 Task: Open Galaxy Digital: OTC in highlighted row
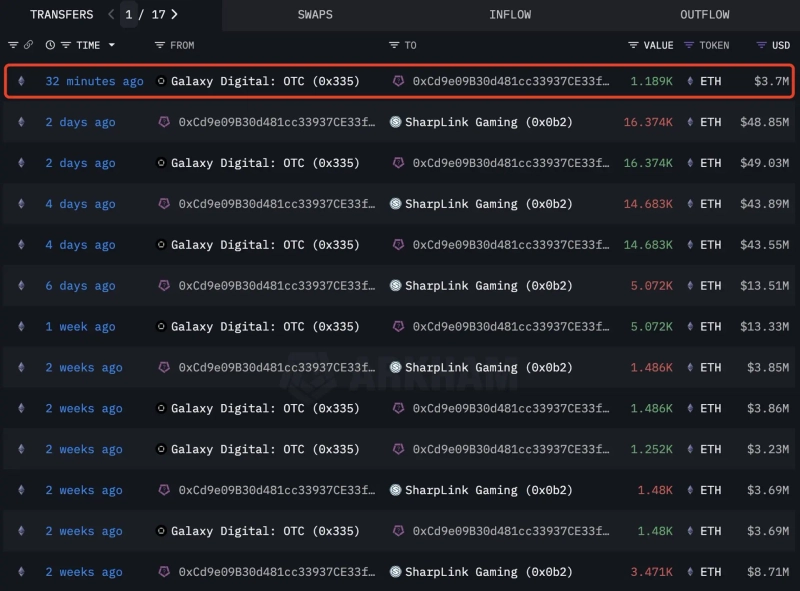[x=265, y=81]
